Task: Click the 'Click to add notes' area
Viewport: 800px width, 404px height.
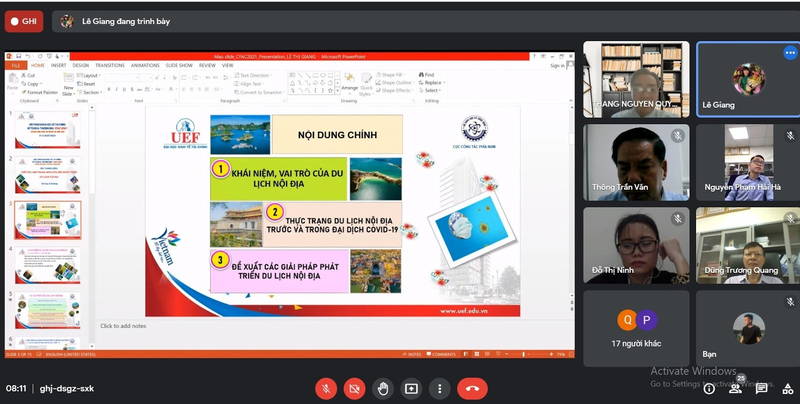Action: point(123,326)
